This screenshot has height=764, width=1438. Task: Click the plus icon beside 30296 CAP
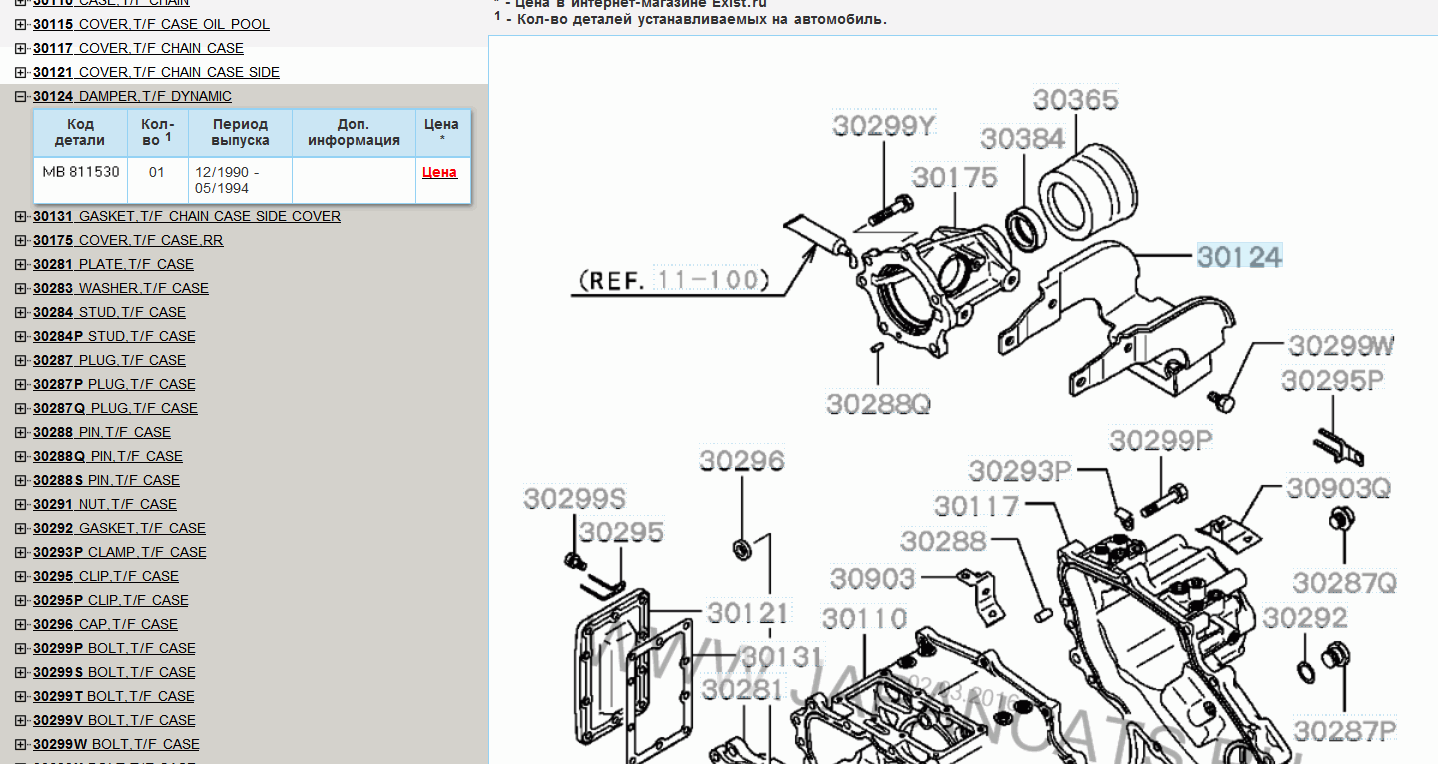coord(20,625)
